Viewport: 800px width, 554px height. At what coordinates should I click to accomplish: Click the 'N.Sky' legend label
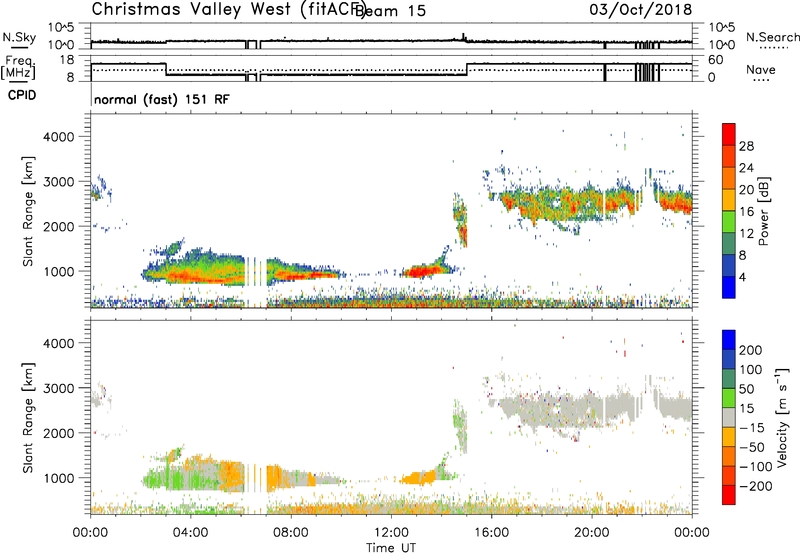[x=19, y=37]
